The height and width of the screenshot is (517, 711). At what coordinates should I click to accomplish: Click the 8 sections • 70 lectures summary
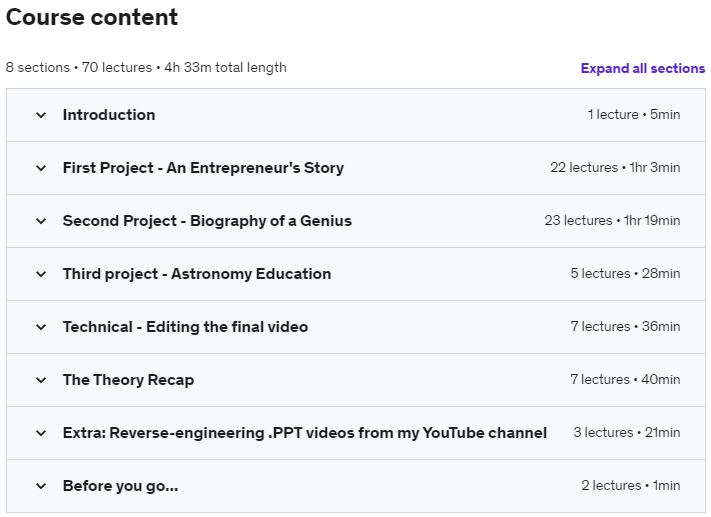click(146, 68)
